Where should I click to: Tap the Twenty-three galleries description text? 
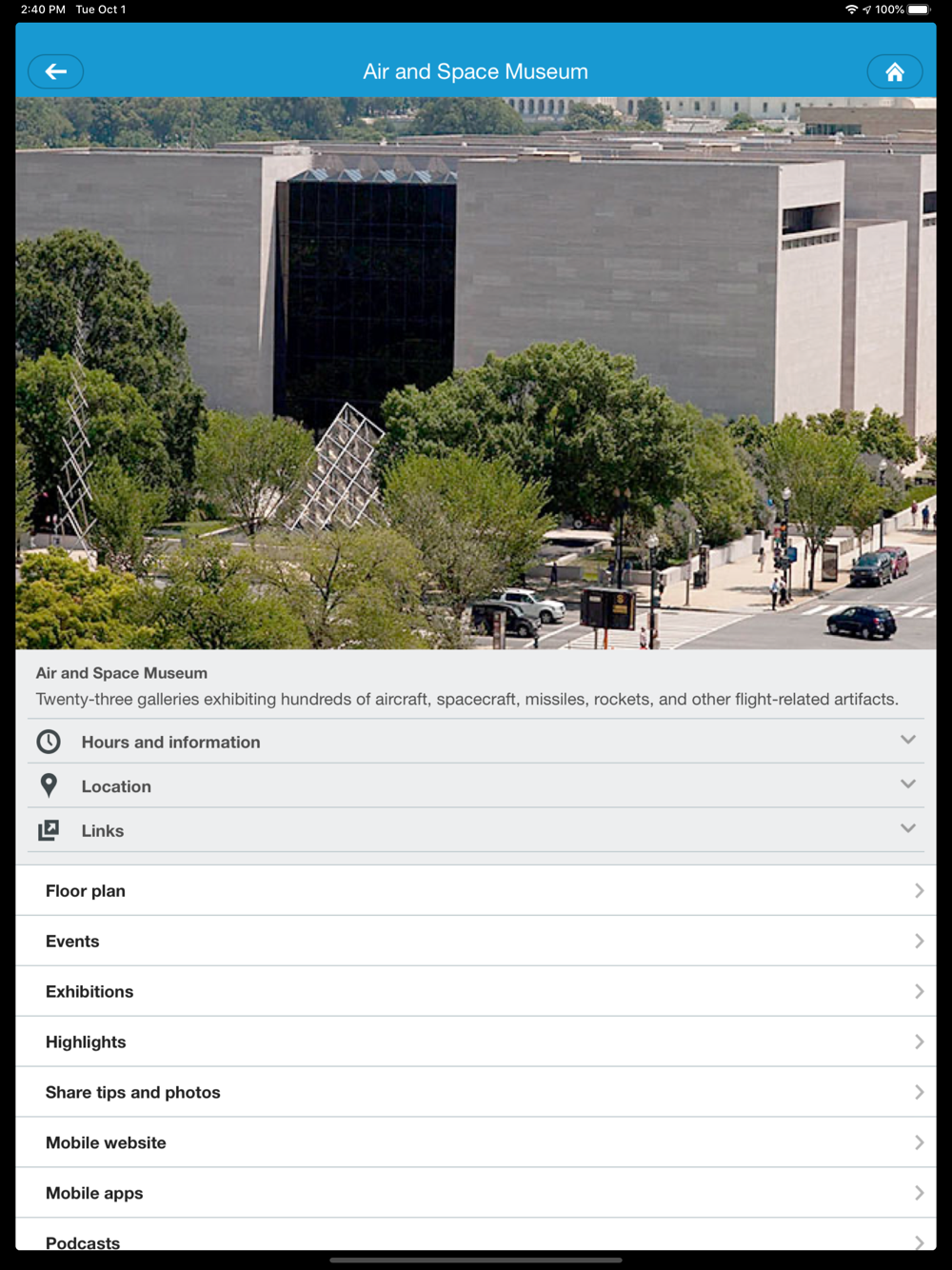point(466,699)
